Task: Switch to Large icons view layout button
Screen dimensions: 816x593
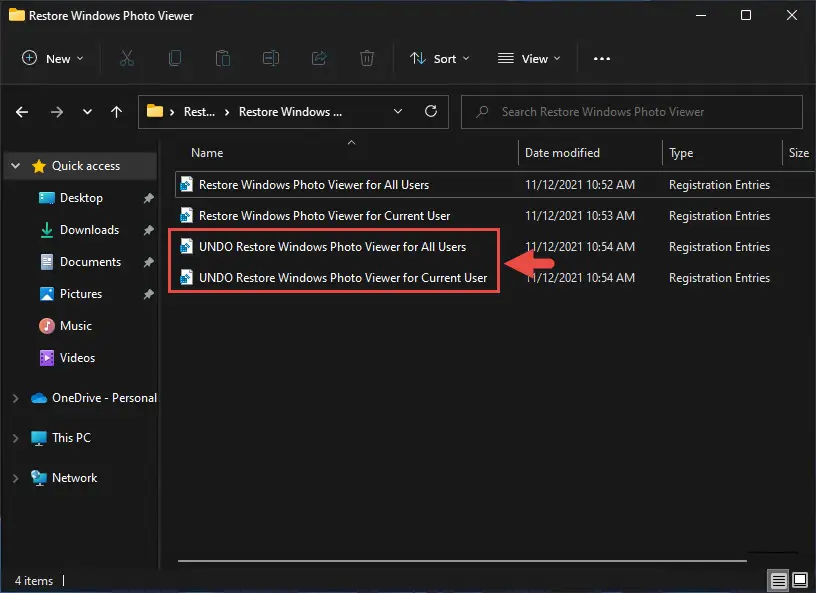Action: pyautogui.click(x=800, y=579)
